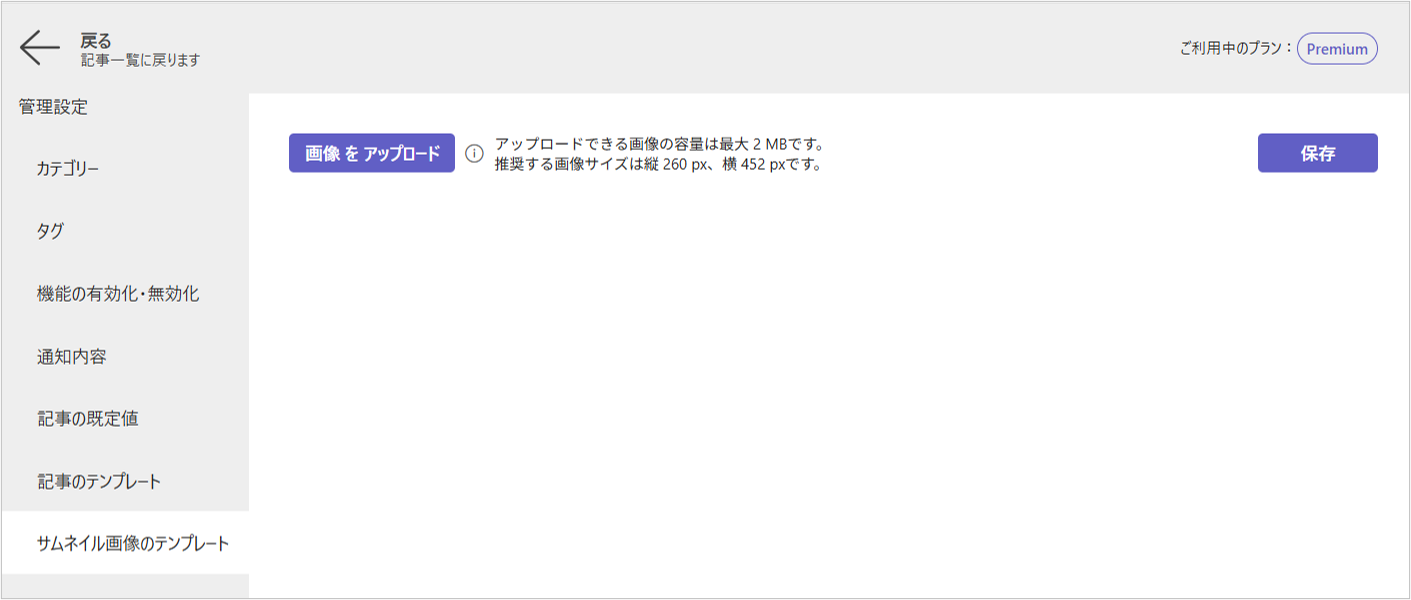Open the 通知内容 section
The image size is (1411, 600).
(71, 356)
